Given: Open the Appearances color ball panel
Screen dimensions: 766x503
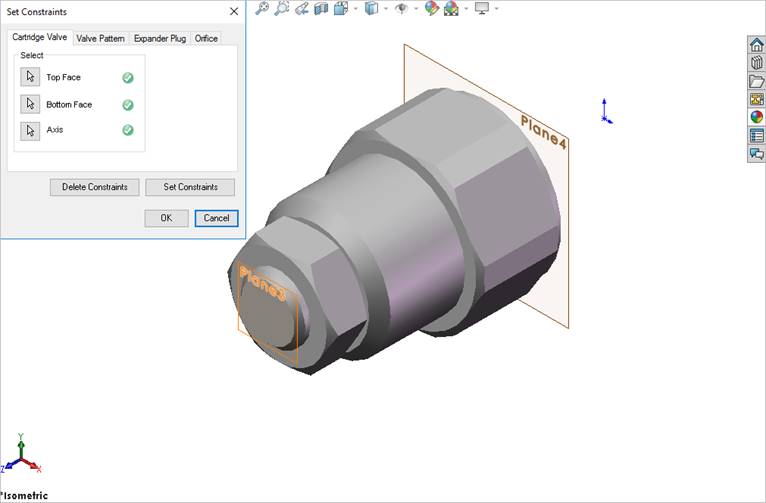Looking at the screenshot, I should click(757, 117).
